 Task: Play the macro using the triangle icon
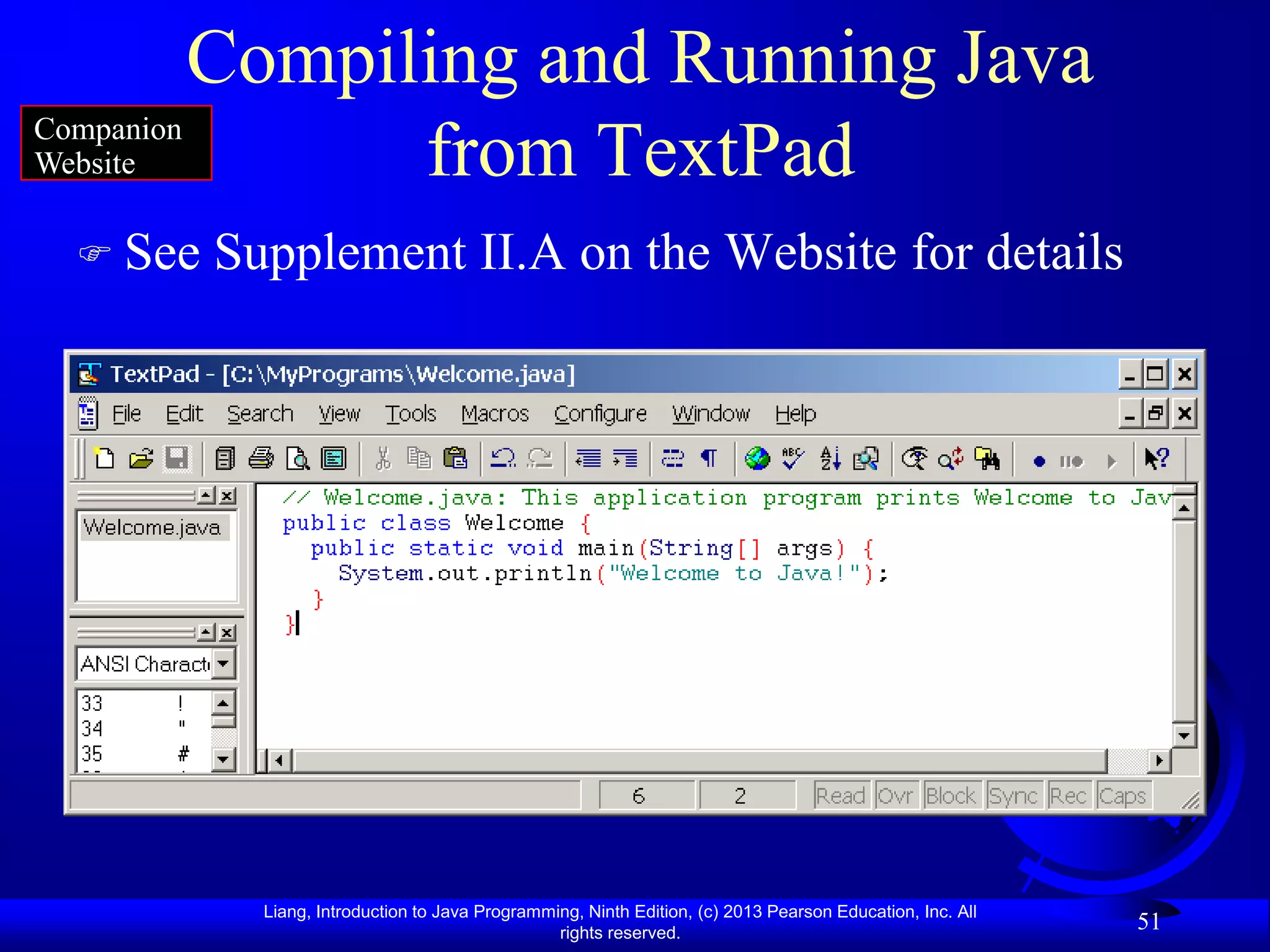pyautogui.click(x=1111, y=461)
